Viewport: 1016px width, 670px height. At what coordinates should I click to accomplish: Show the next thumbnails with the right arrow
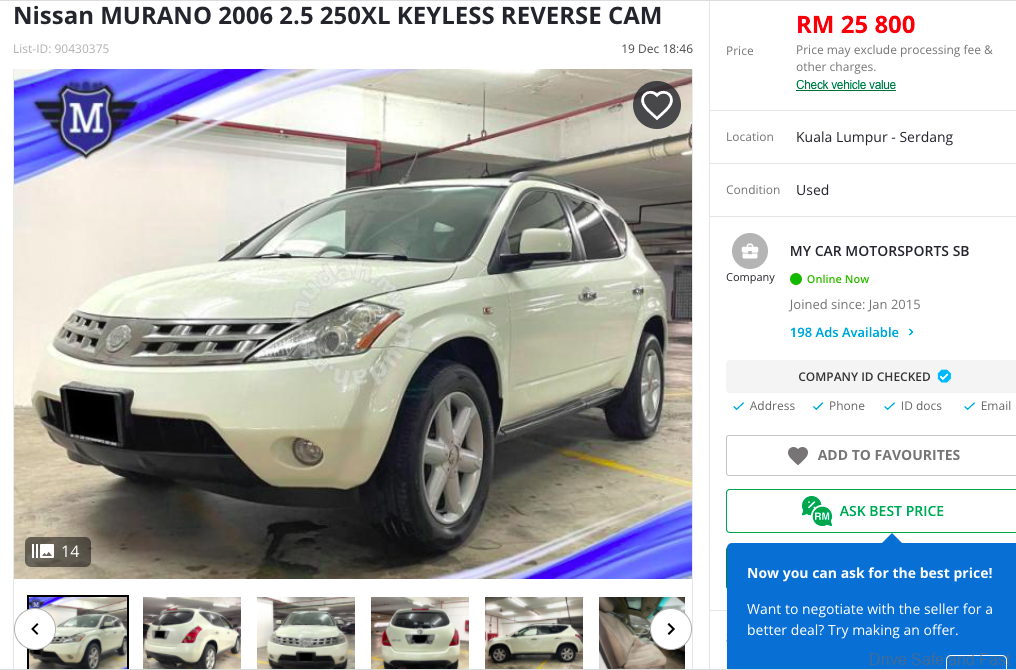[x=671, y=629]
